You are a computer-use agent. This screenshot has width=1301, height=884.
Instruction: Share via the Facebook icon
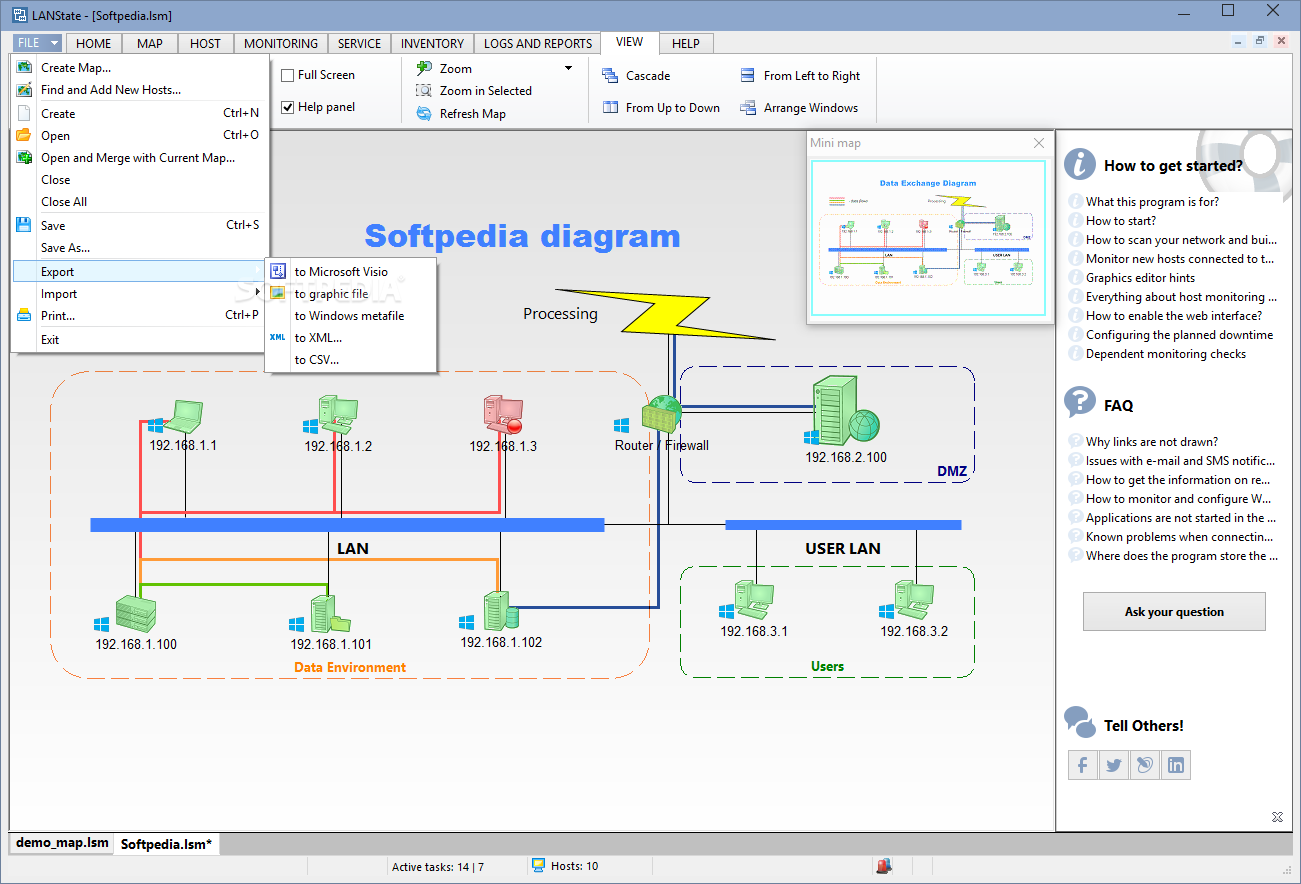click(1083, 765)
